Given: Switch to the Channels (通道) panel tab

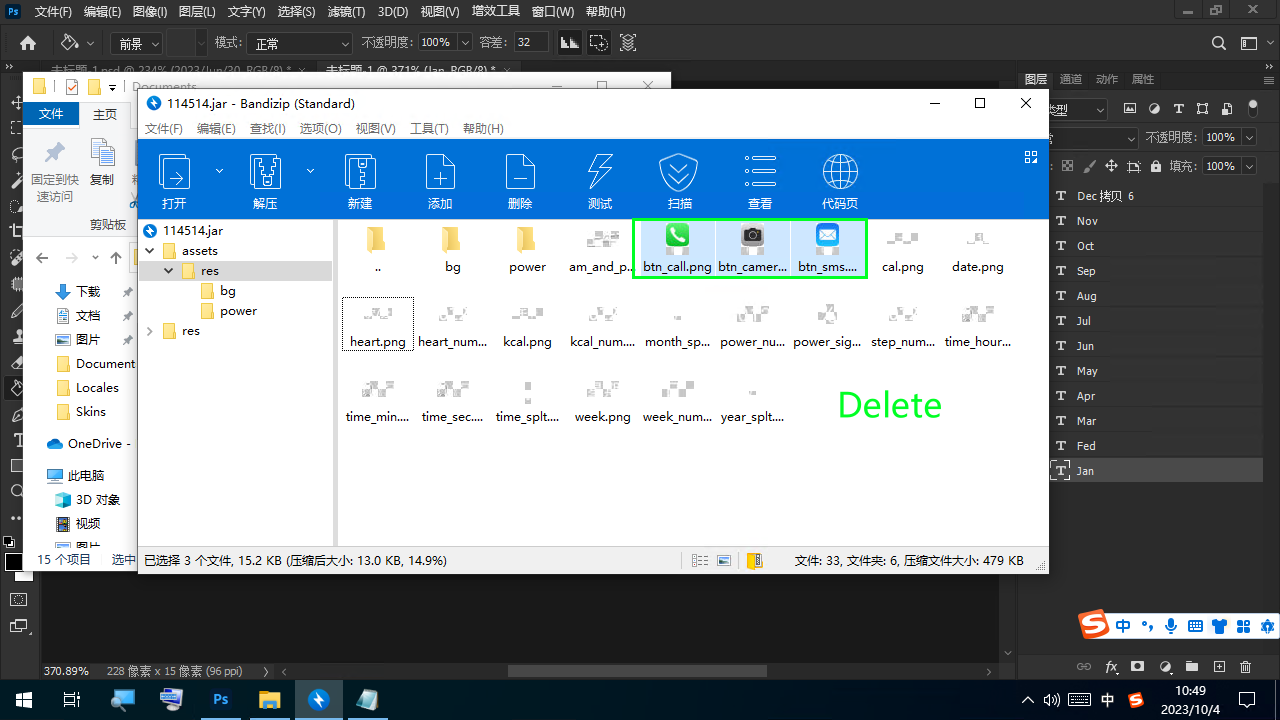Looking at the screenshot, I should click(1070, 79).
